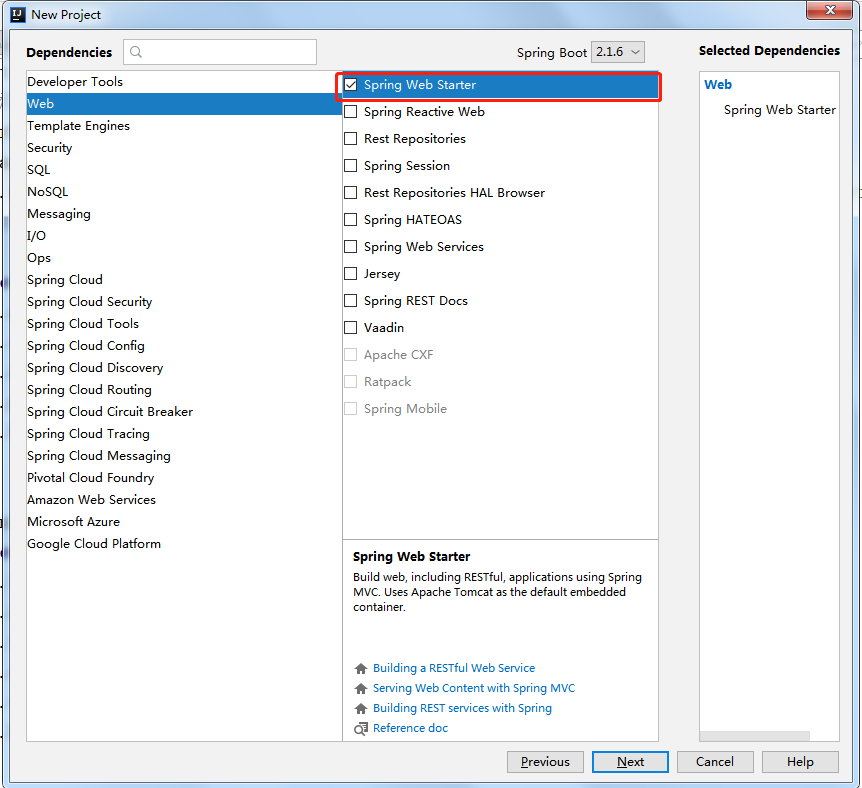Screen dimensions: 862x788
Task: Click the Previous button
Action: (x=545, y=762)
